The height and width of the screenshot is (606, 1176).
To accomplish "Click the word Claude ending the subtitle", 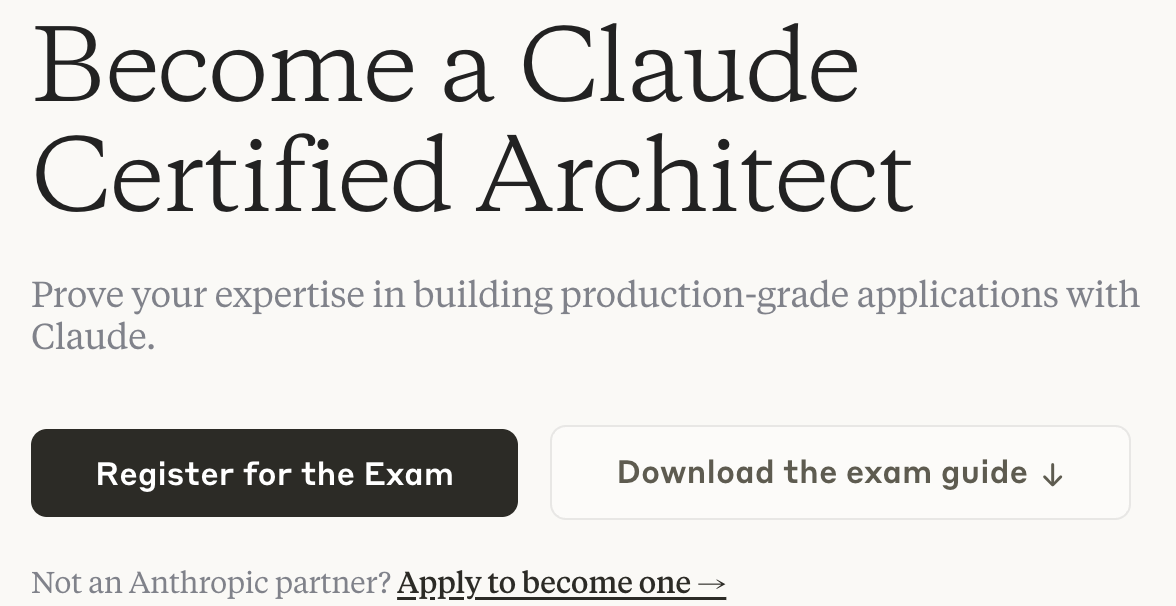I will tap(93, 336).
